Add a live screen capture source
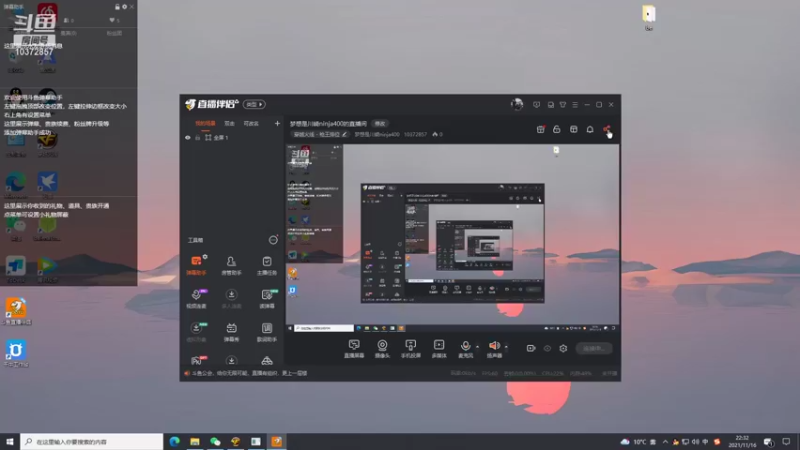The height and width of the screenshot is (450, 800). click(x=354, y=348)
